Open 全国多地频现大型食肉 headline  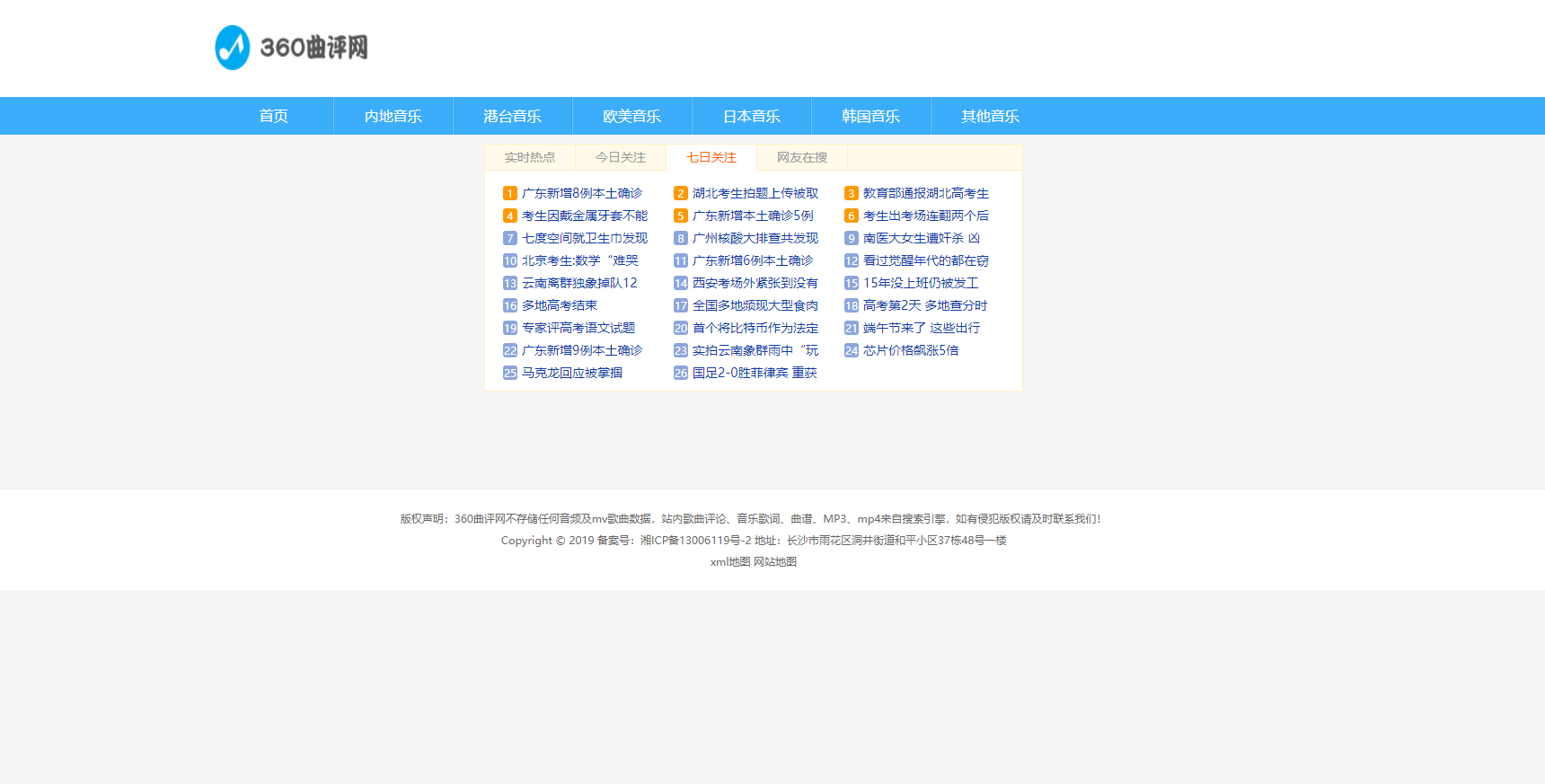[755, 305]
